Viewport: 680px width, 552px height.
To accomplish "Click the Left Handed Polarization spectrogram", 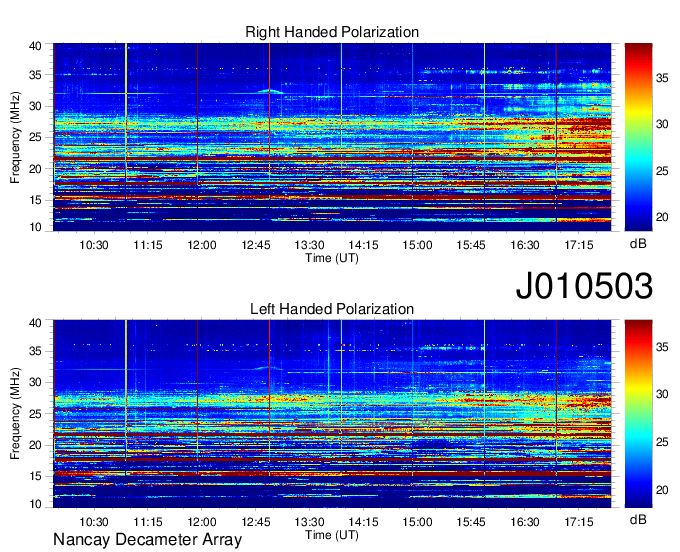I will 332,414.
